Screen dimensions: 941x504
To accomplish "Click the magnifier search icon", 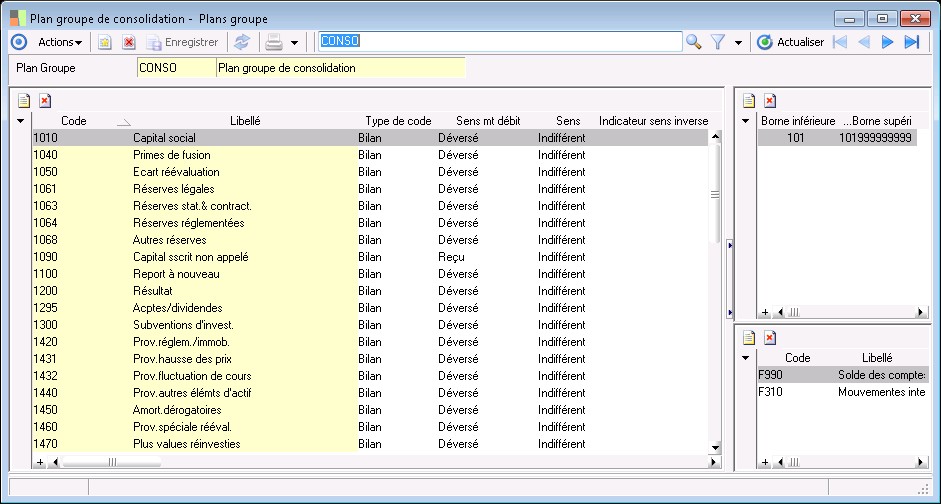I will point(694,42).
